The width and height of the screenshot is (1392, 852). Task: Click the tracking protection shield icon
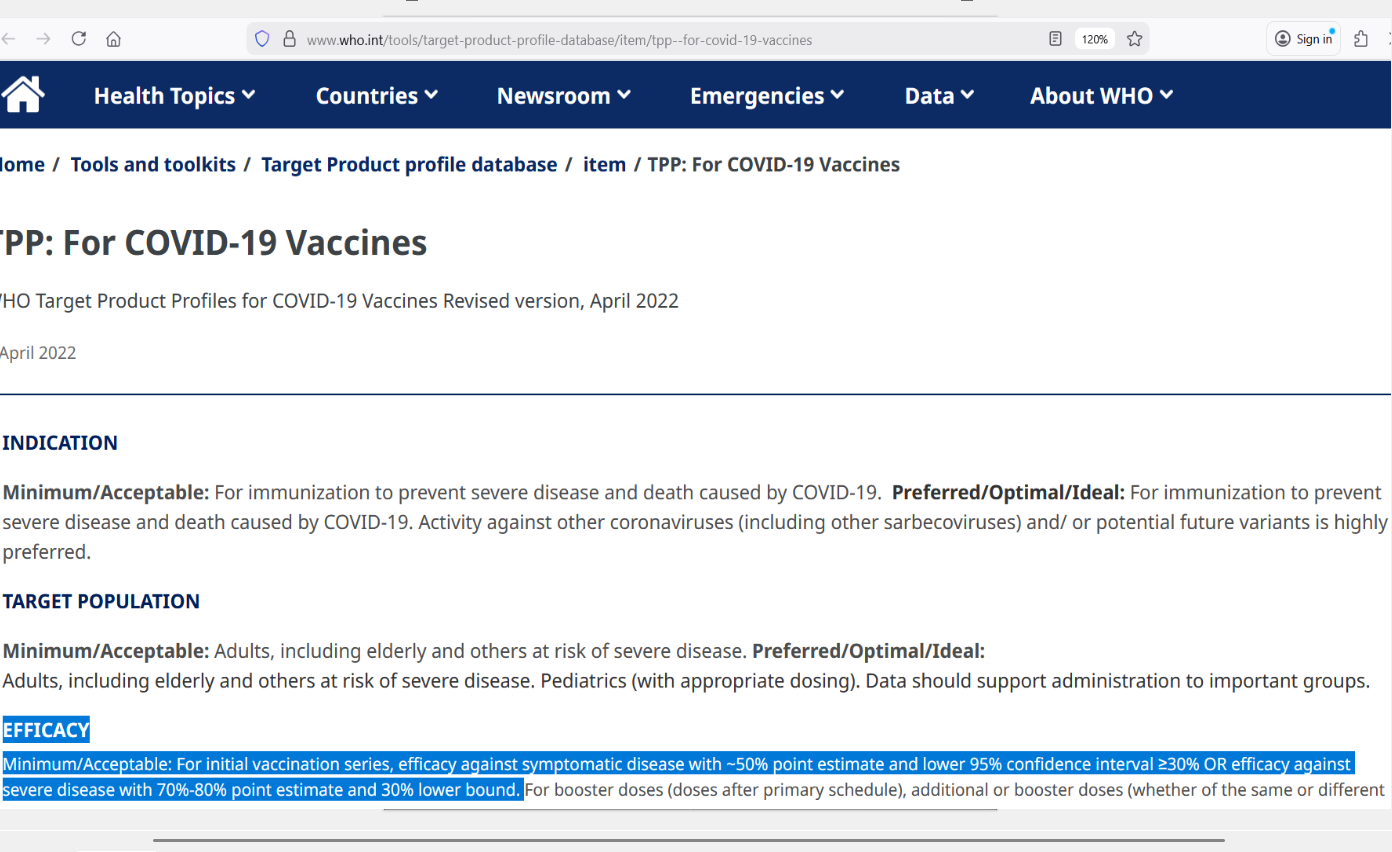click(262, 39)
